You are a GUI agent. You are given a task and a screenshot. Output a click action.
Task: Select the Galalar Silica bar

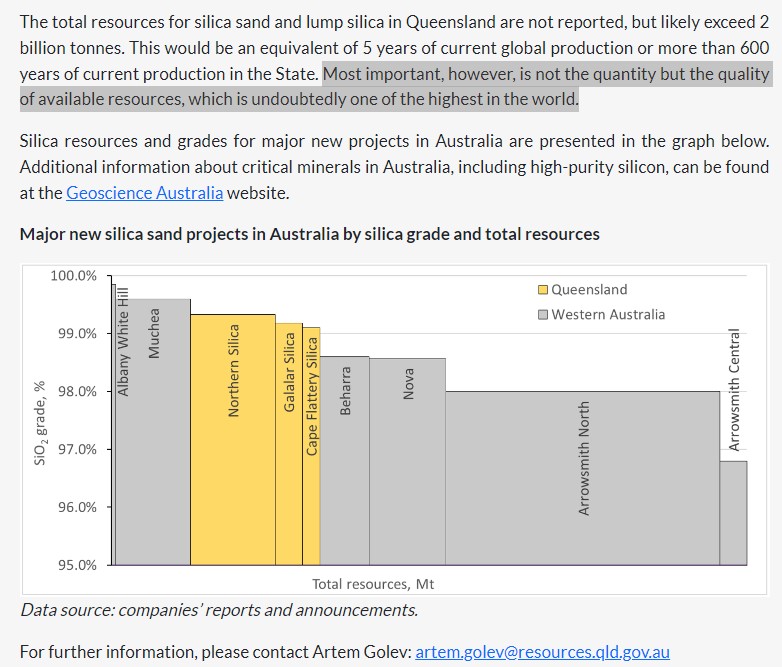289,444
